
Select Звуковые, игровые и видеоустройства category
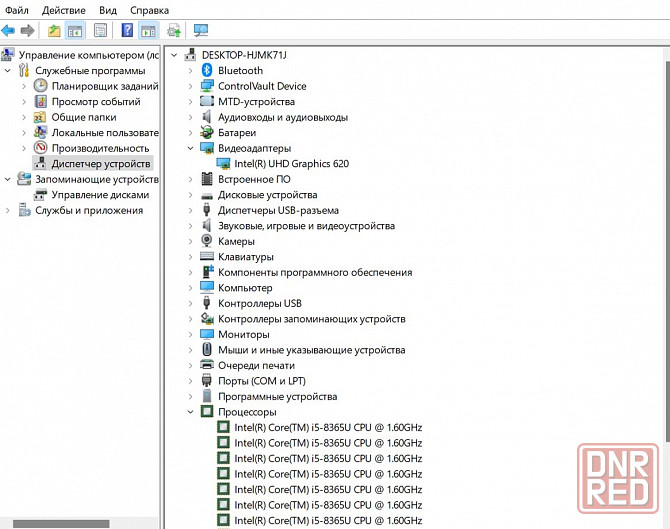(x=306, y=226)
